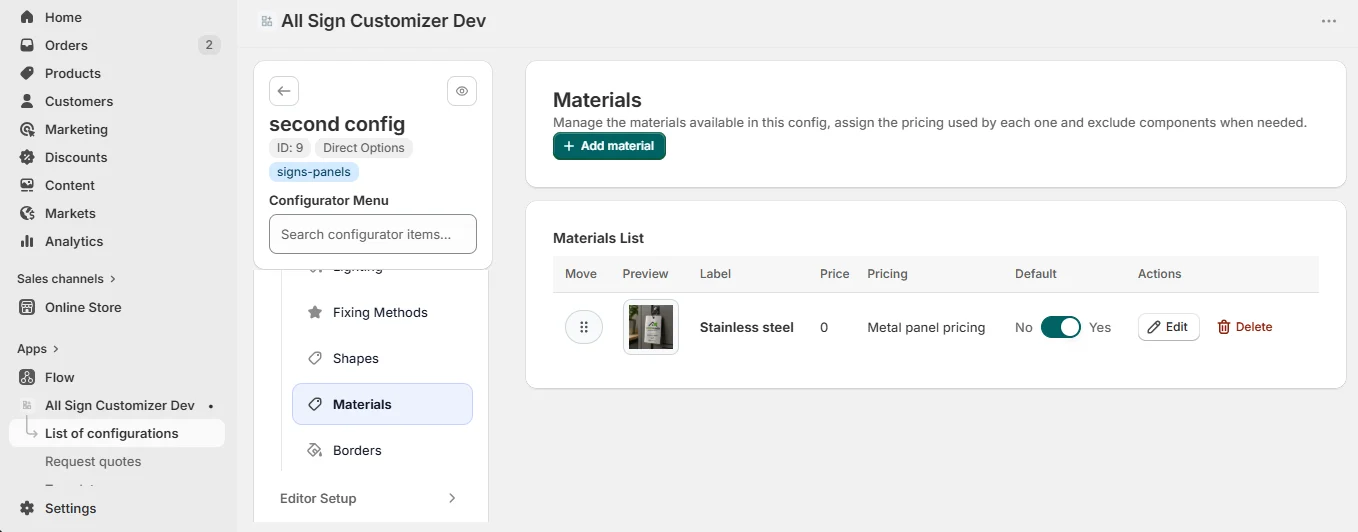
Task: Expand the Apps section chevron
Action: point(56,349)
